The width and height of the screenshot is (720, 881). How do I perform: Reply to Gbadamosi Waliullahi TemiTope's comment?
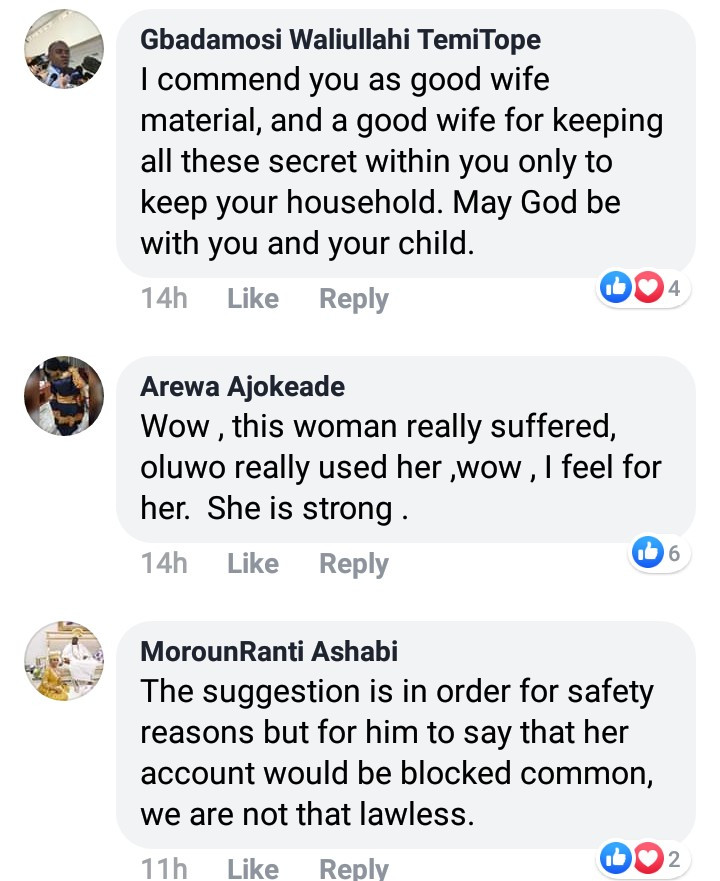[x=353, y=299]
